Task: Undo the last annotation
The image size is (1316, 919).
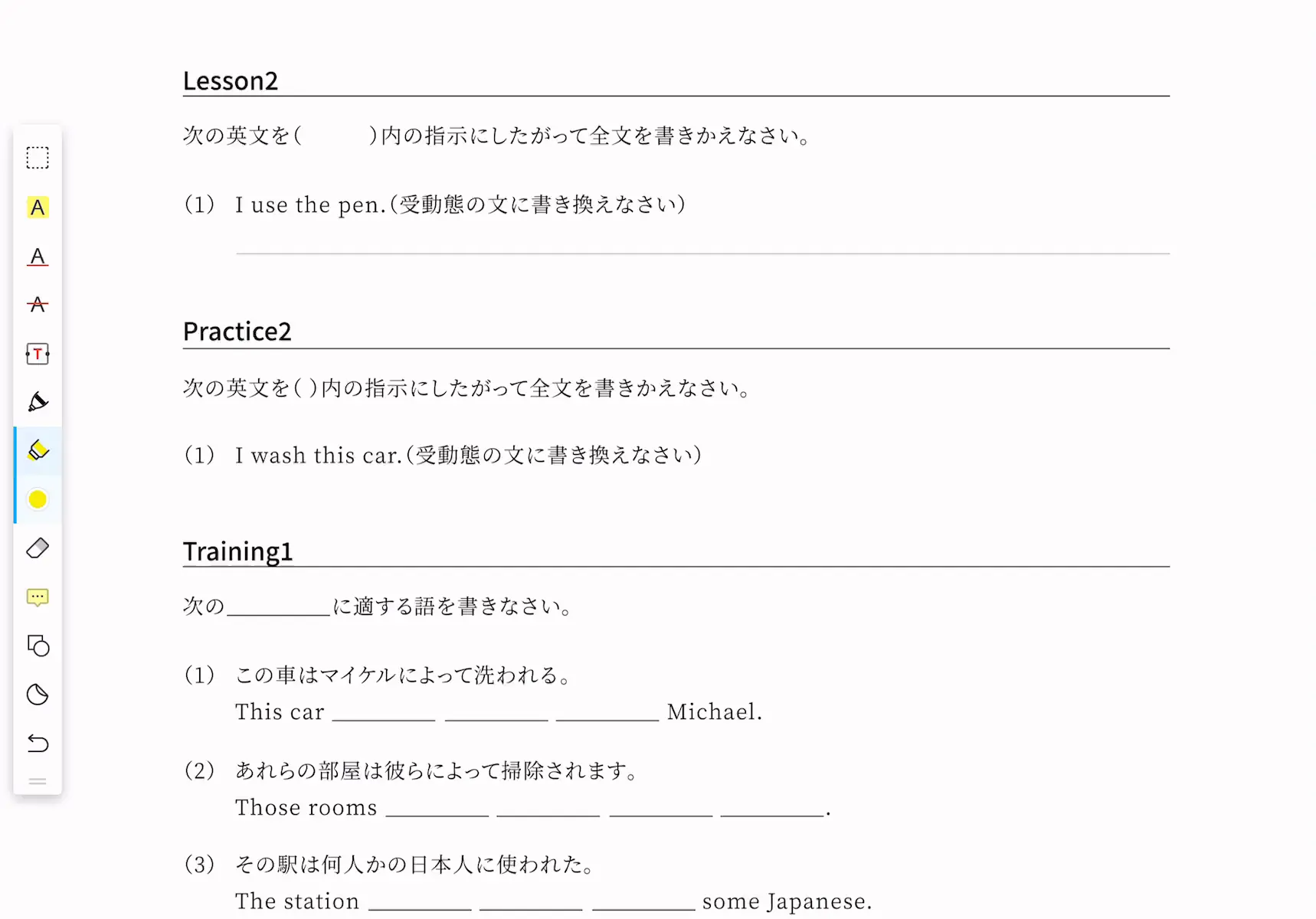Action: click(38, 744)
